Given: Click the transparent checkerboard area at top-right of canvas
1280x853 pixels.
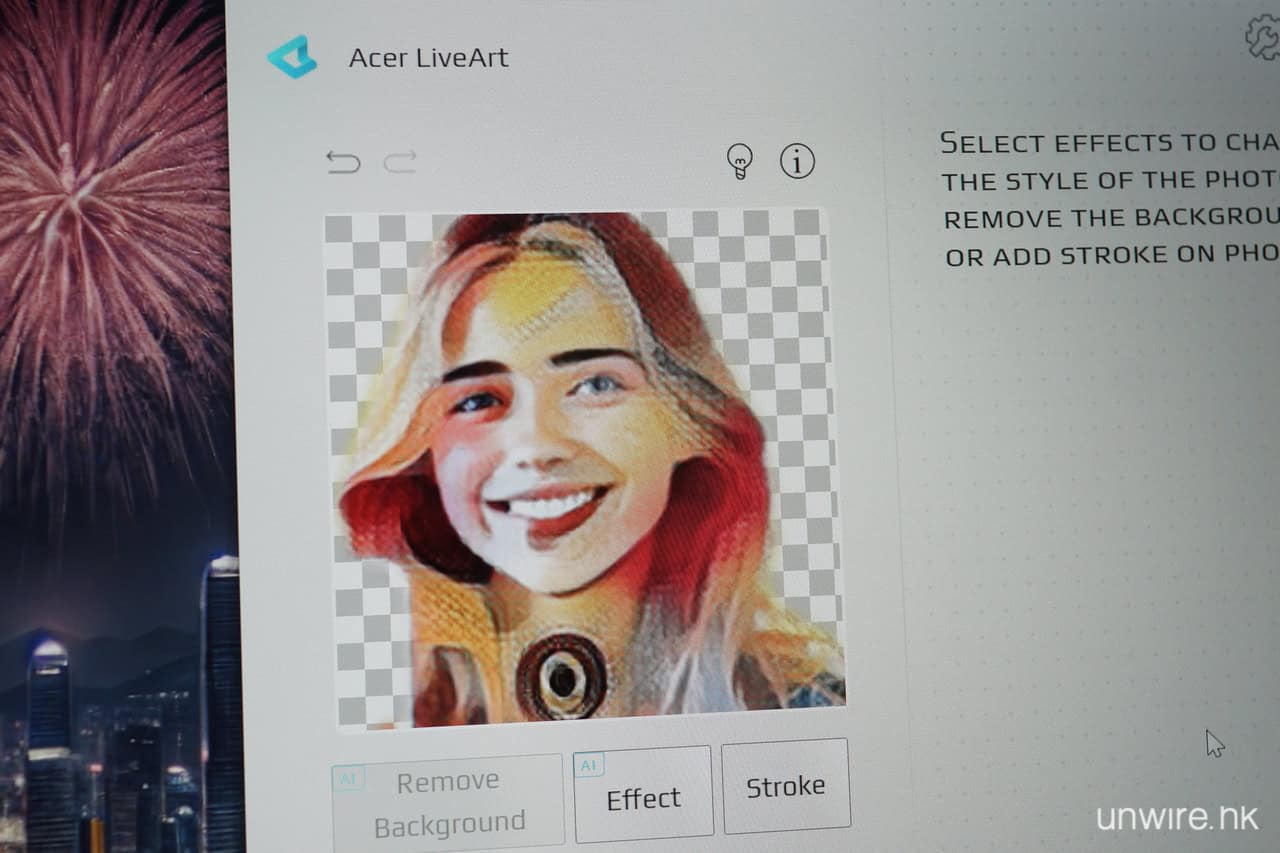Looking at the screenshot, I should tap(780, 260).
